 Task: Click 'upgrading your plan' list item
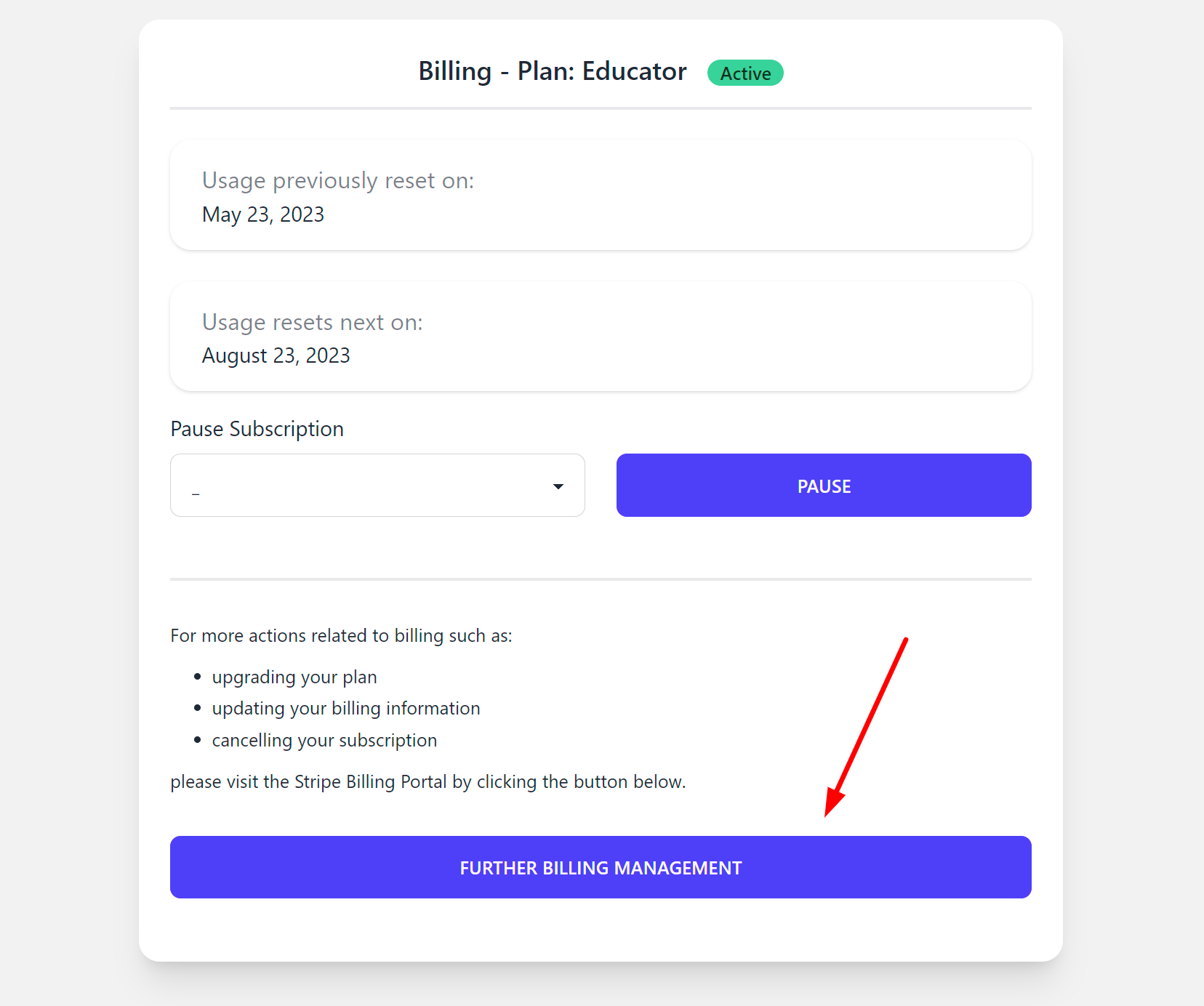(x=294, y=677)
